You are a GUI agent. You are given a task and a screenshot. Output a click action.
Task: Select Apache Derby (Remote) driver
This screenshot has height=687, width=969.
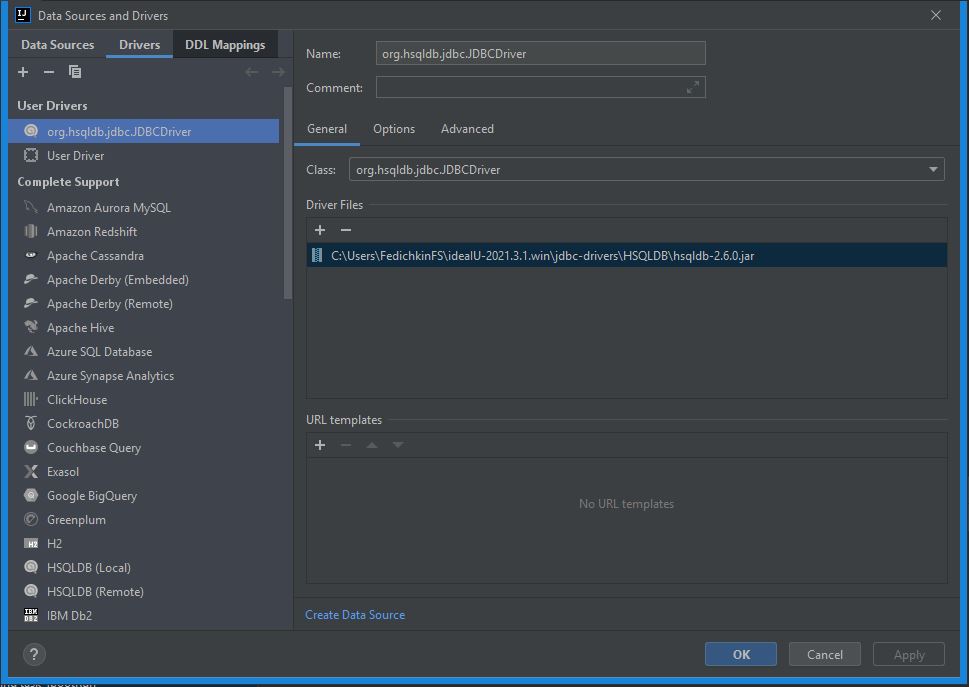pyautogui.click(x=144, y=303)
